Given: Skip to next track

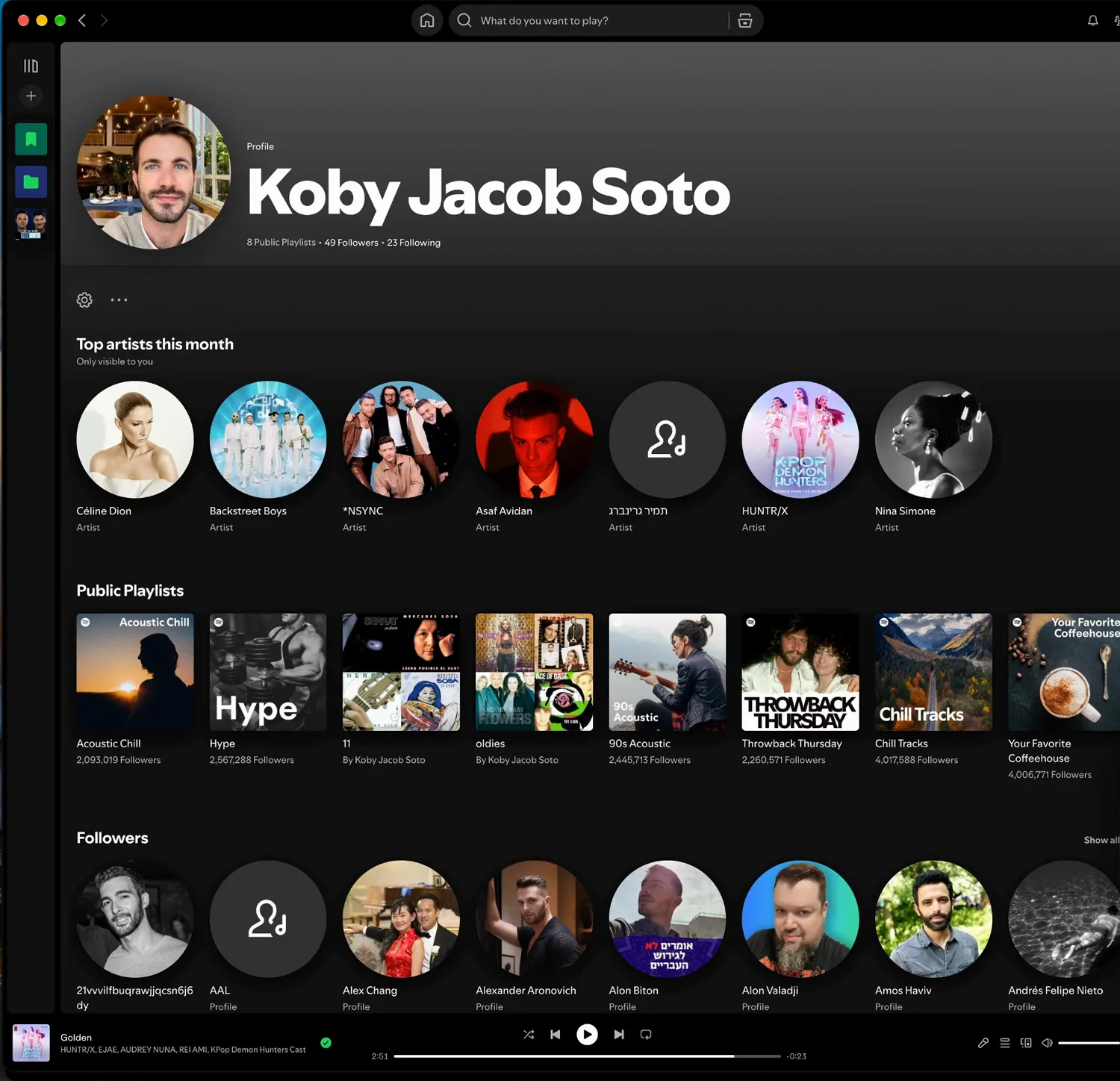Looking at the screenshot, I should 619,1034.
